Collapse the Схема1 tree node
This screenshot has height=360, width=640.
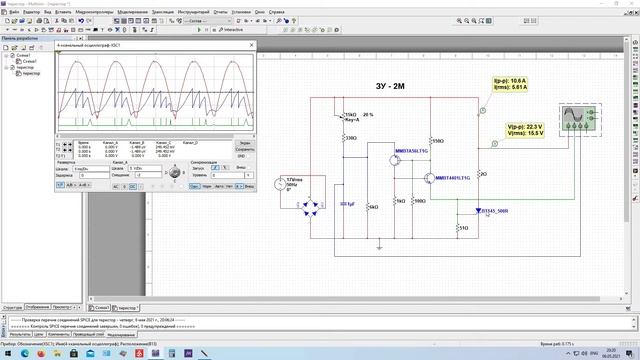click(6, 55)
